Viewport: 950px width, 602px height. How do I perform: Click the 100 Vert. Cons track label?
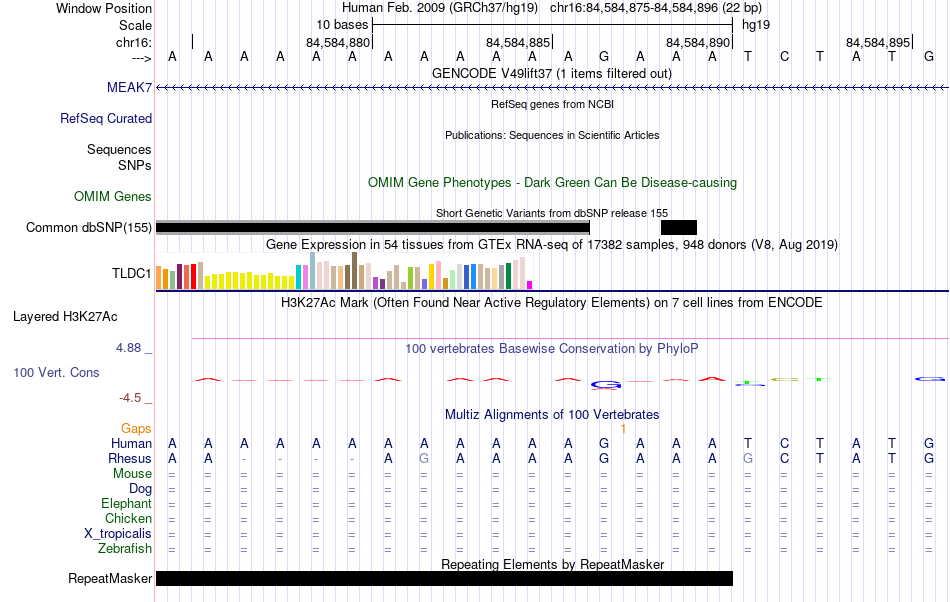(x=56, y=372)
